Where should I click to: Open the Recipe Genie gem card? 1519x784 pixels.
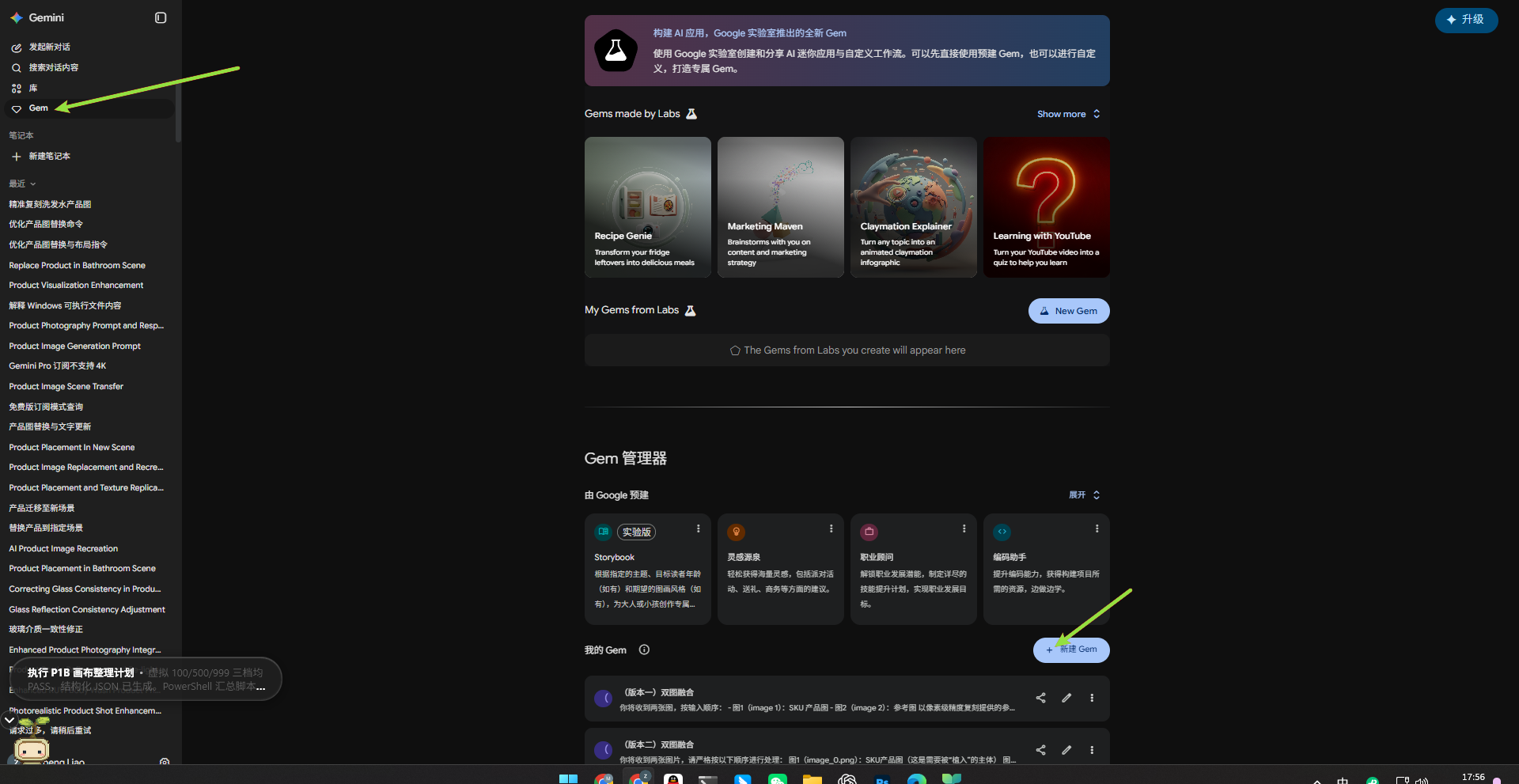pos(647,207)
